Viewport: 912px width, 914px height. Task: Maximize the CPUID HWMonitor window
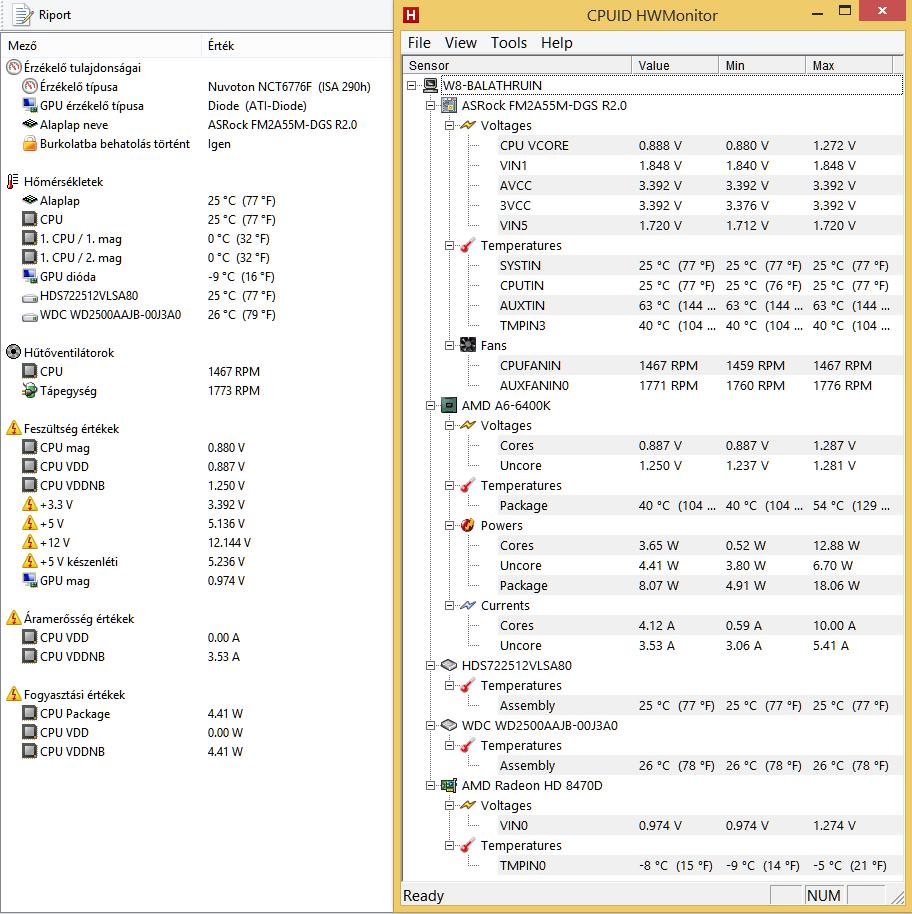click(845, 12)
